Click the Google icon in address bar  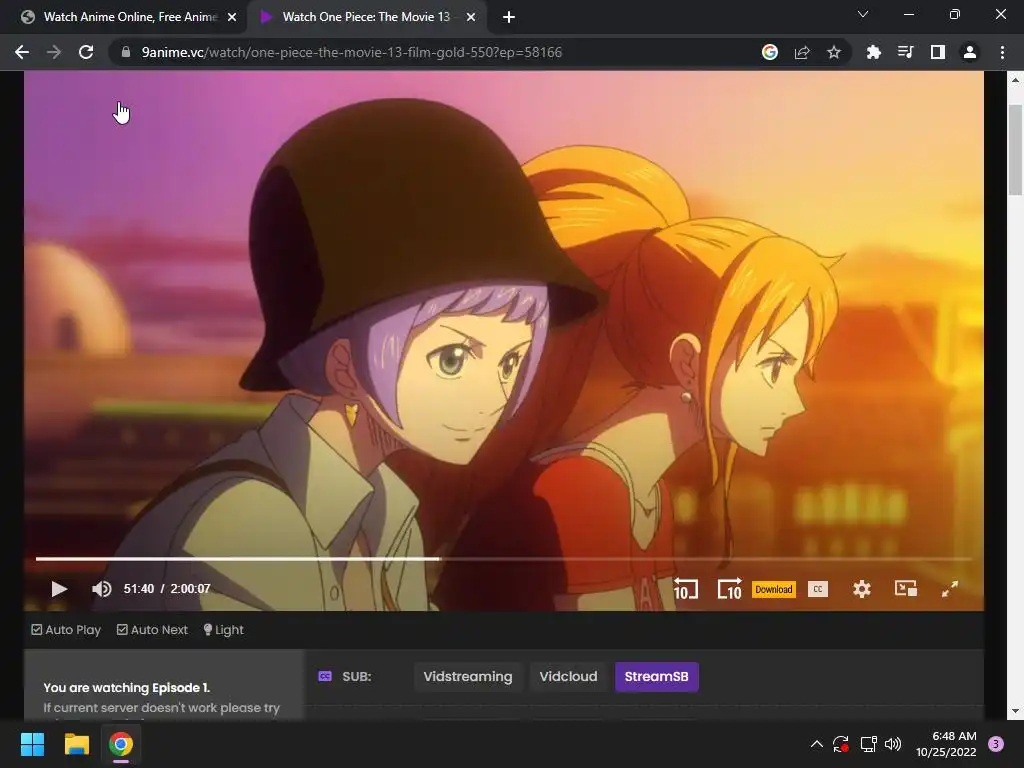770,52
